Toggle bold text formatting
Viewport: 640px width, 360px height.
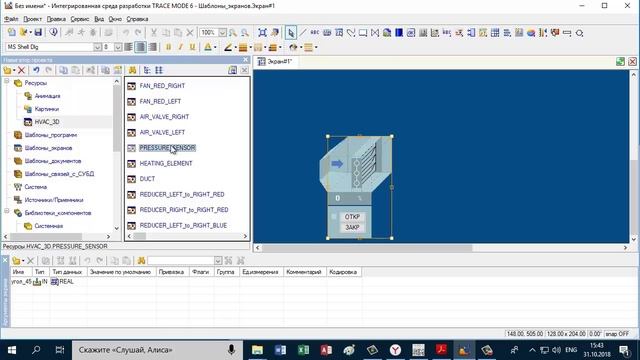(168, 47)
